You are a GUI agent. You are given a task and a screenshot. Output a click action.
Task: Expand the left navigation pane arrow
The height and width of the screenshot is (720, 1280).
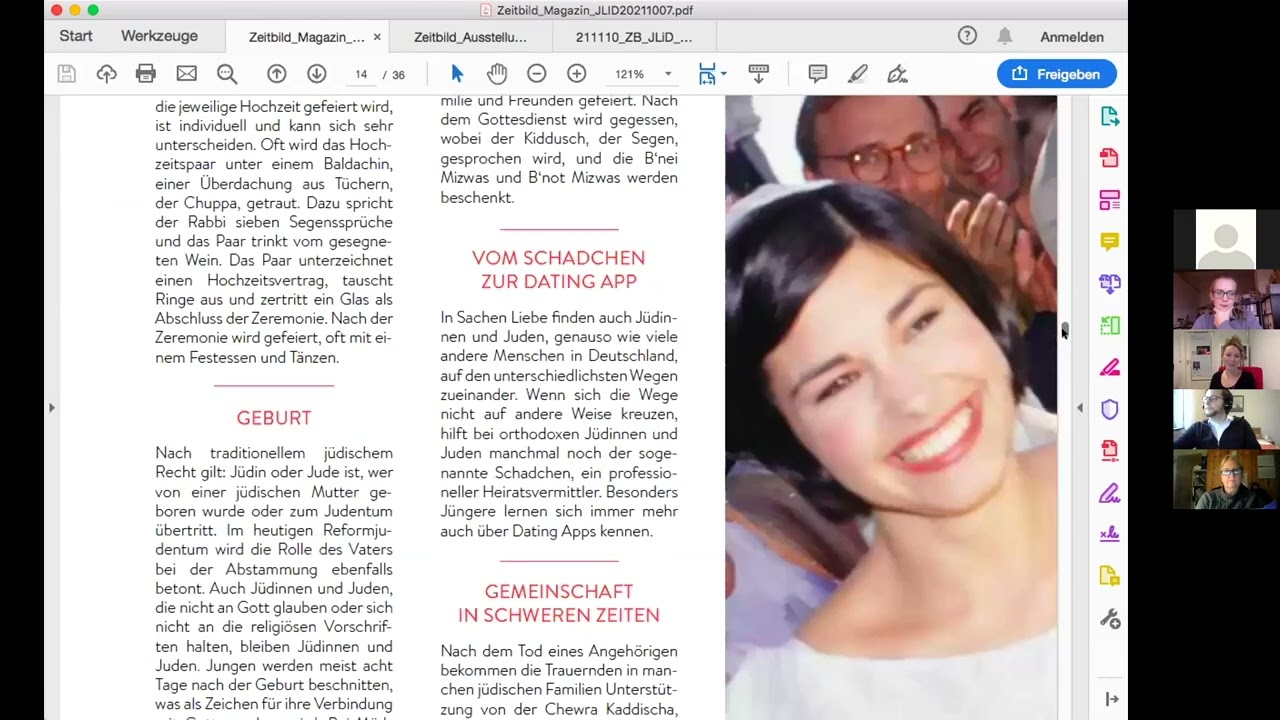(x=51, y=407)
